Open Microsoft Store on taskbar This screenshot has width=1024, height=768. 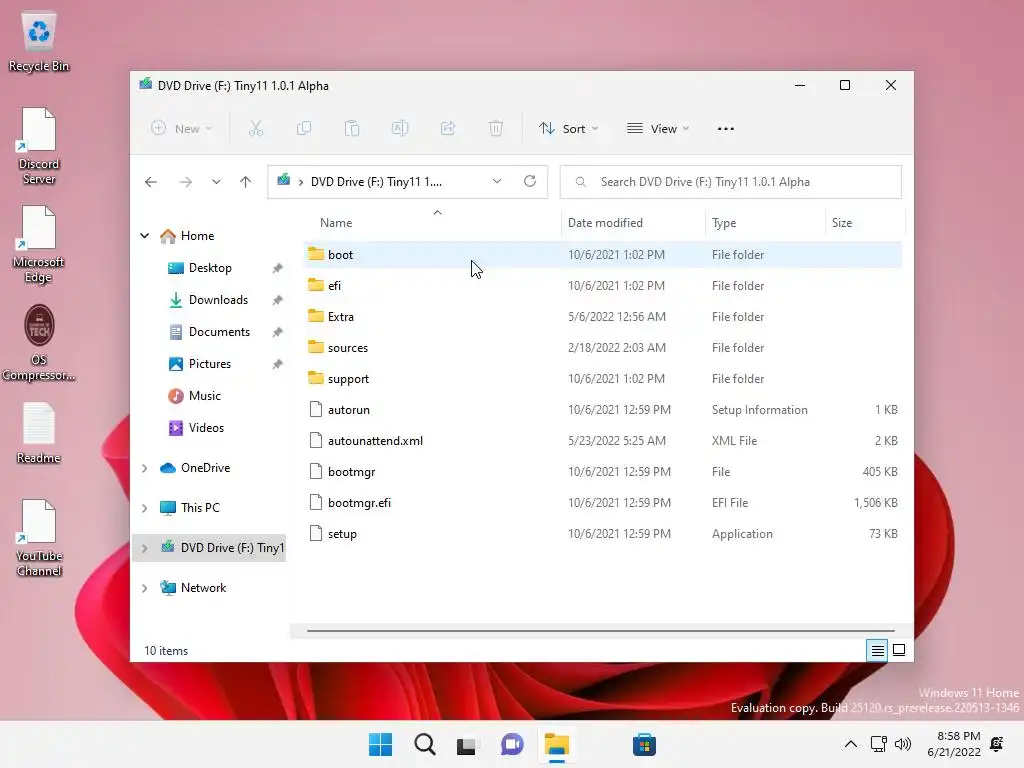[x=645, y=744]
